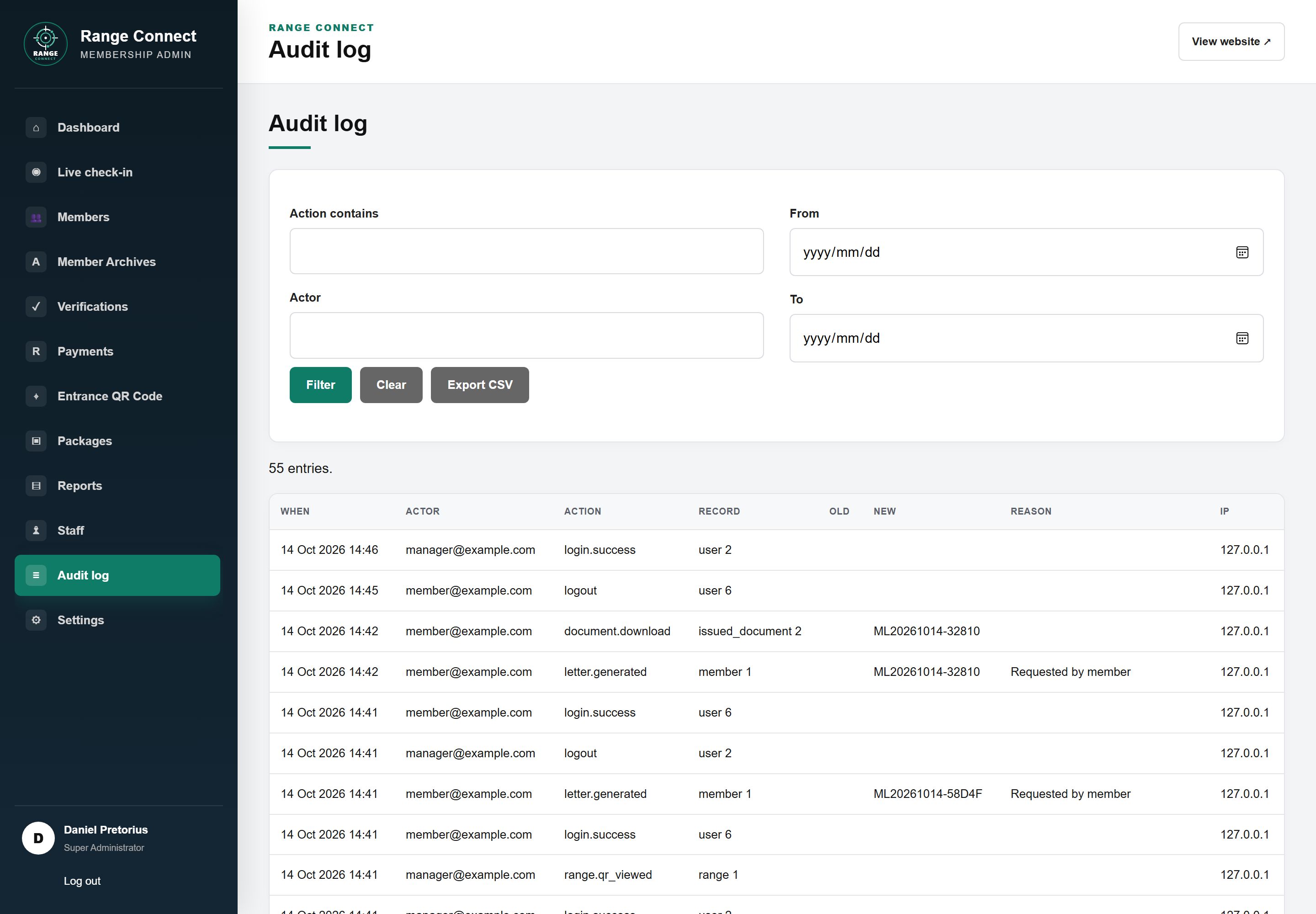Open the Members section
This screenshot has height=914, width=1316.
point(117,217)
